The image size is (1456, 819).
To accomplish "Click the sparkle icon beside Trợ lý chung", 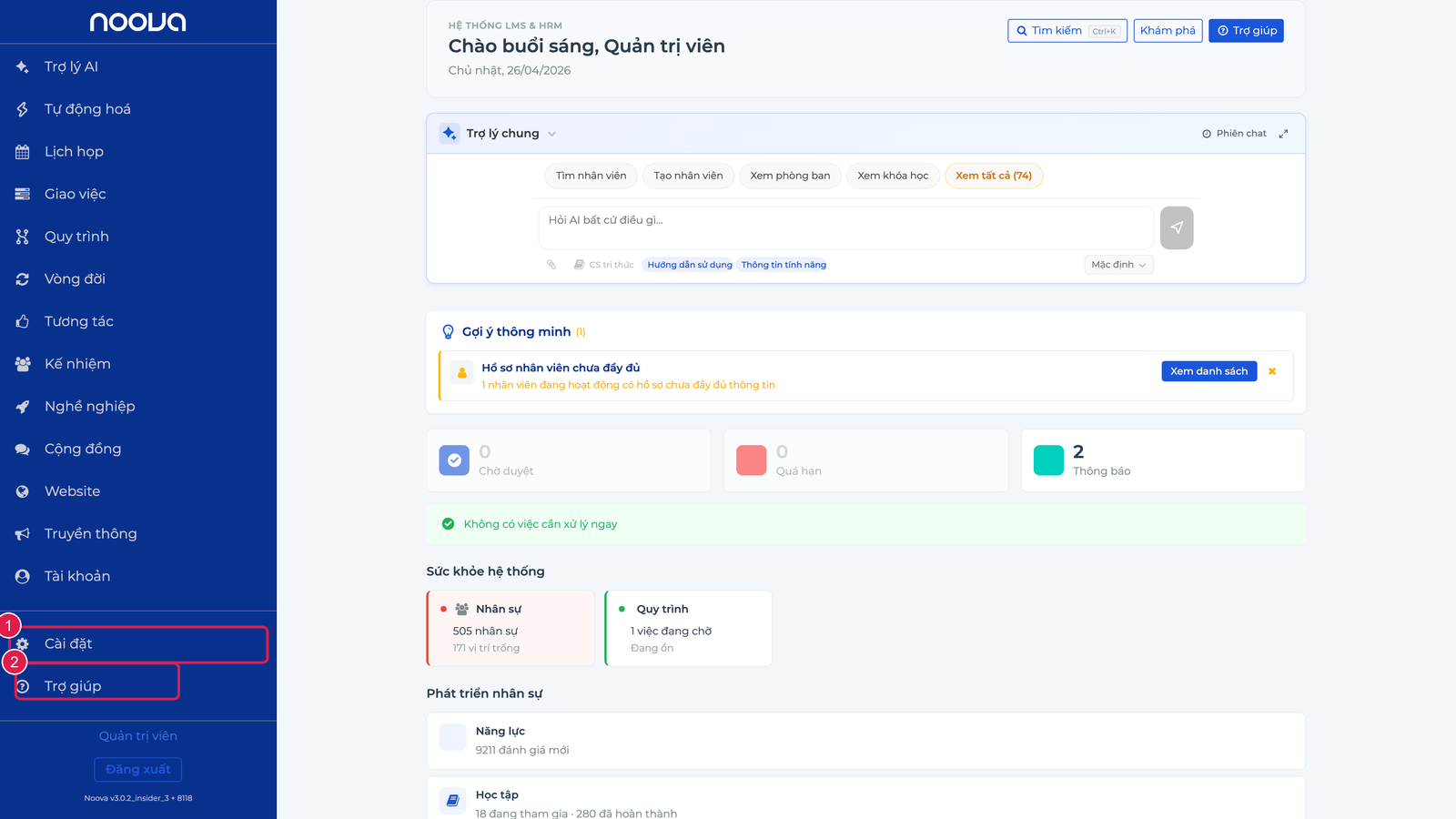I will pos(450,134).
